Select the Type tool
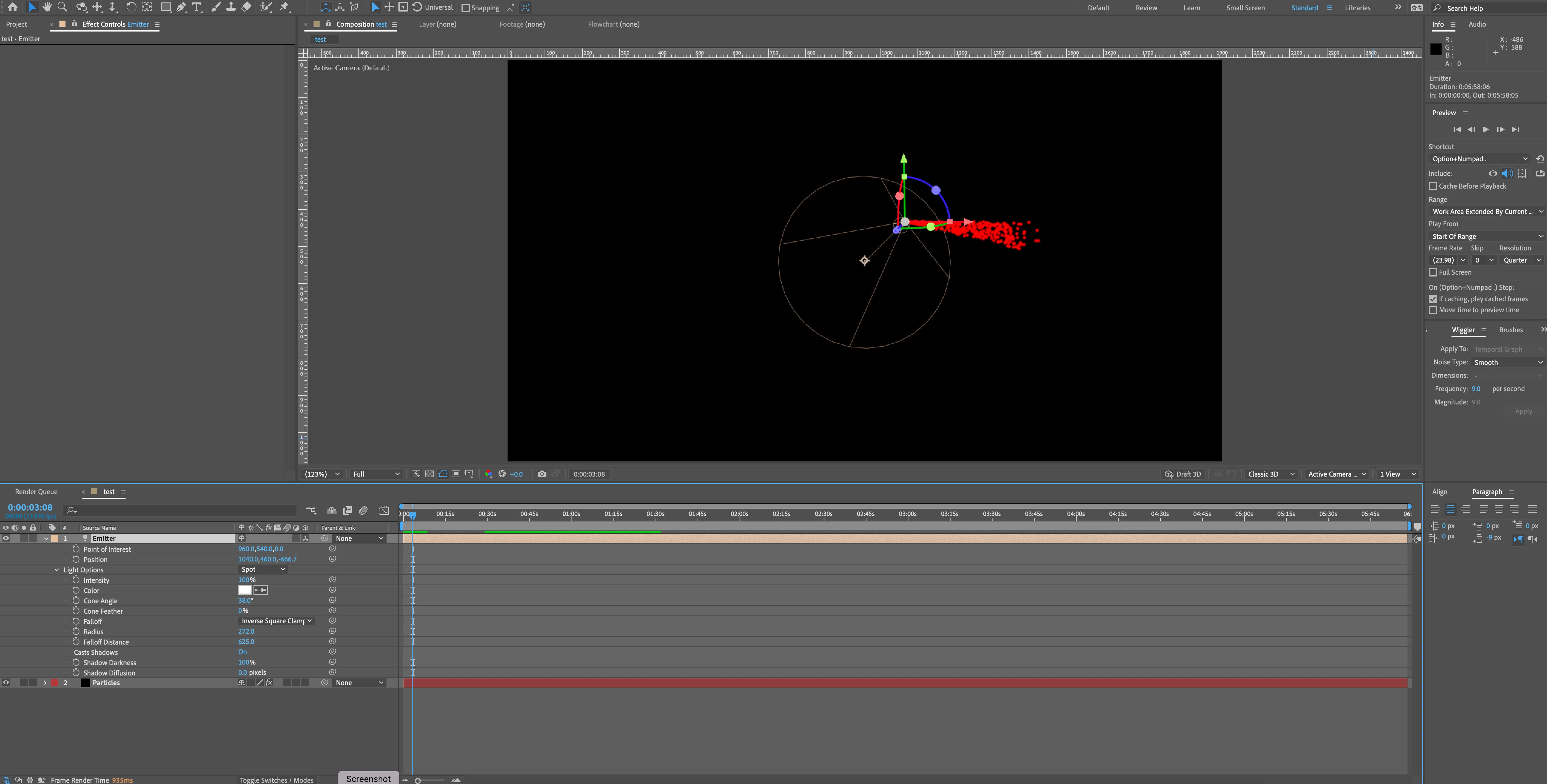 pos(196,7)
